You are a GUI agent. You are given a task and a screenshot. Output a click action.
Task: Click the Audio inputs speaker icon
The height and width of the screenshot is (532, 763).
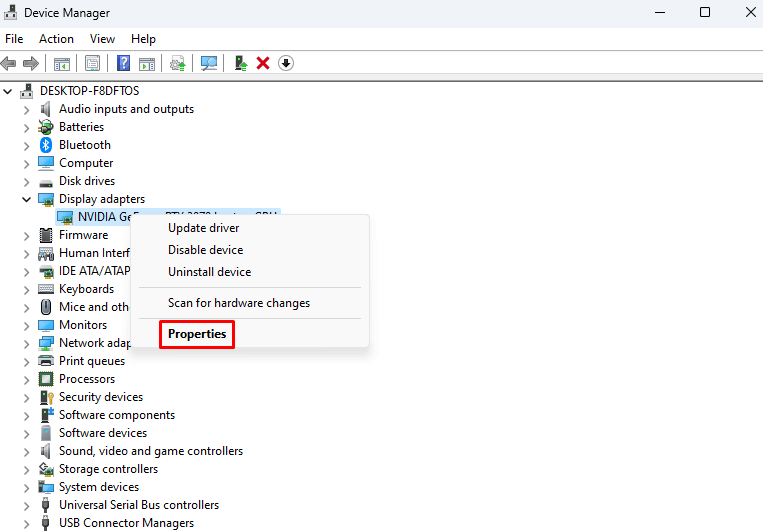46,109
